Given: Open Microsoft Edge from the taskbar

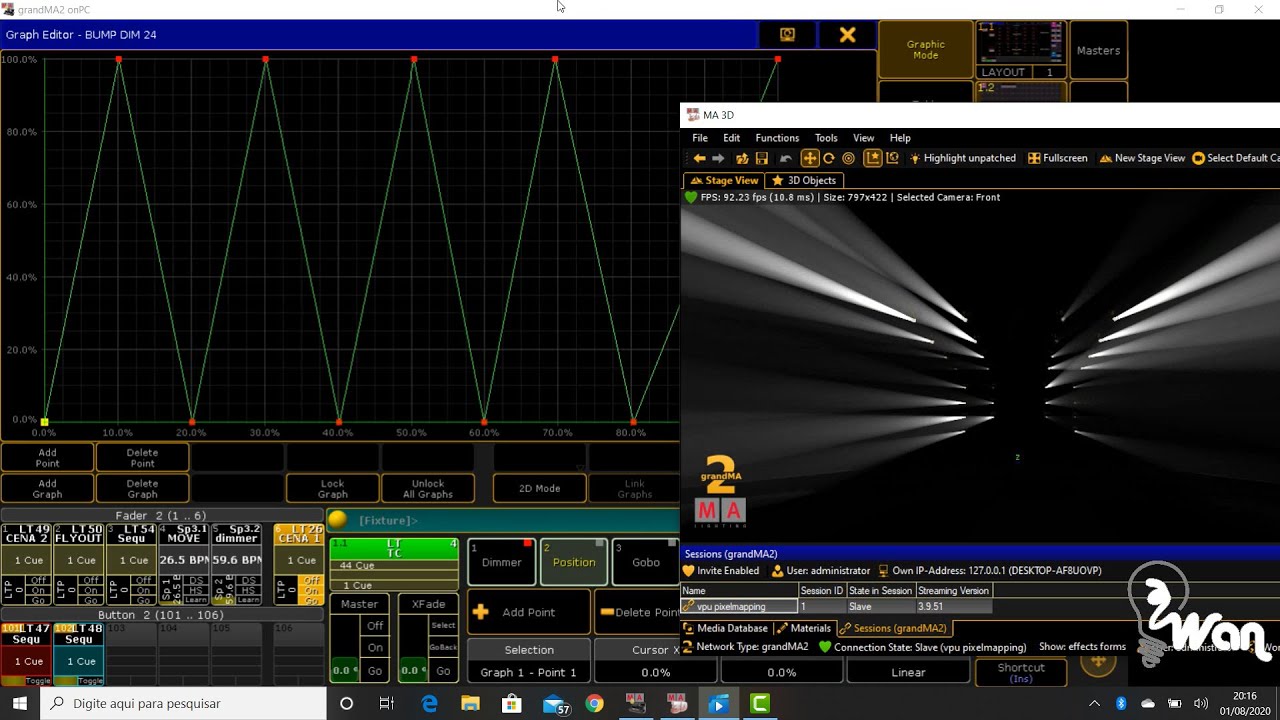Looking at the screenshot, I should coord(430,704).
